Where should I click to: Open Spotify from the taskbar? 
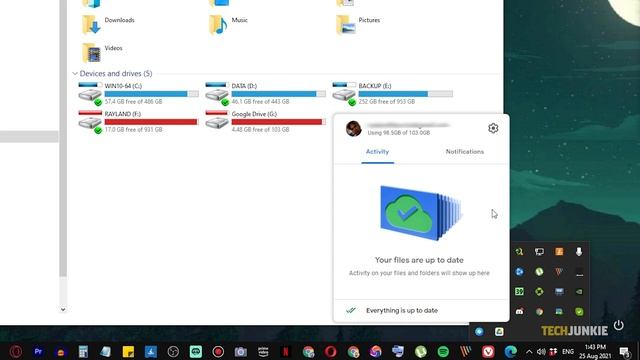pos(443,351)
